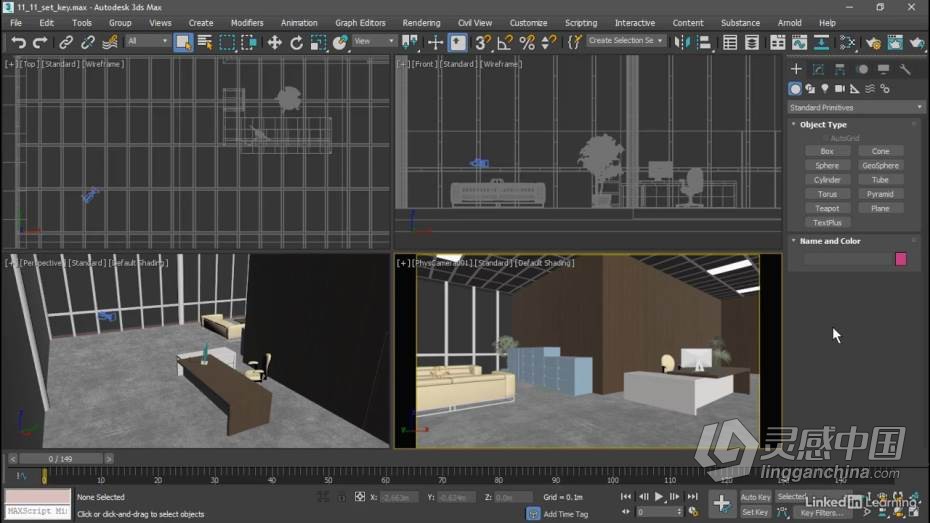Viewport: 930px width, 523px height.
Task: Create a Box primitive
Action: pyautogui.click(x=827, y=151)
